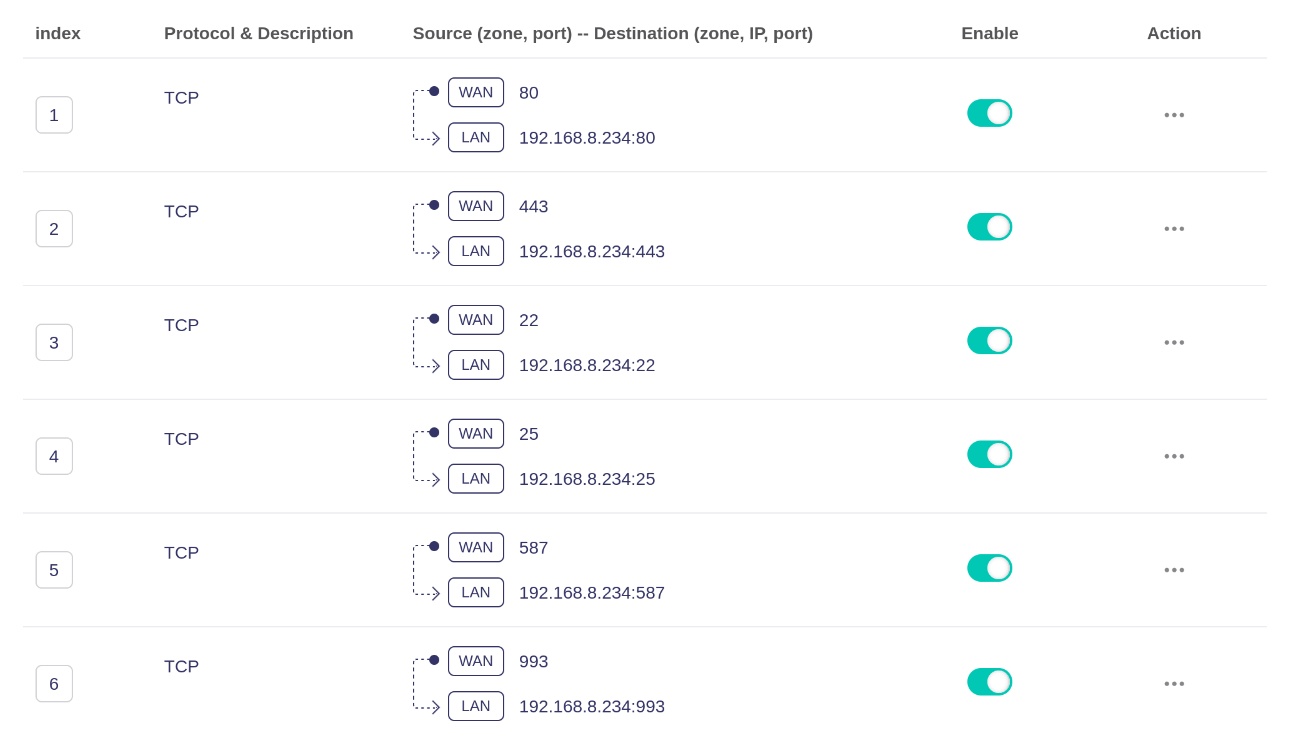This screenshot has width=1291, height=738.
Task: Toggle off the port 443 rule
Action: pos(989,227)
